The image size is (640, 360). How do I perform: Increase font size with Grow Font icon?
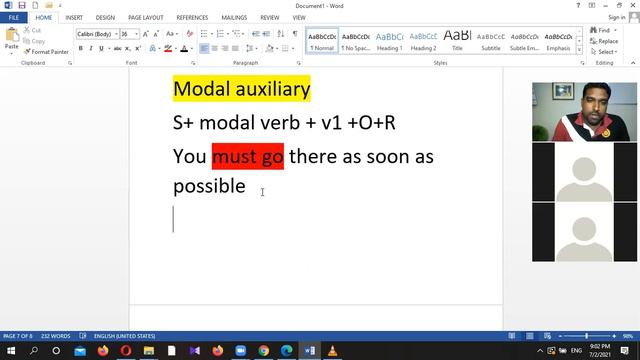pos(146,34)
